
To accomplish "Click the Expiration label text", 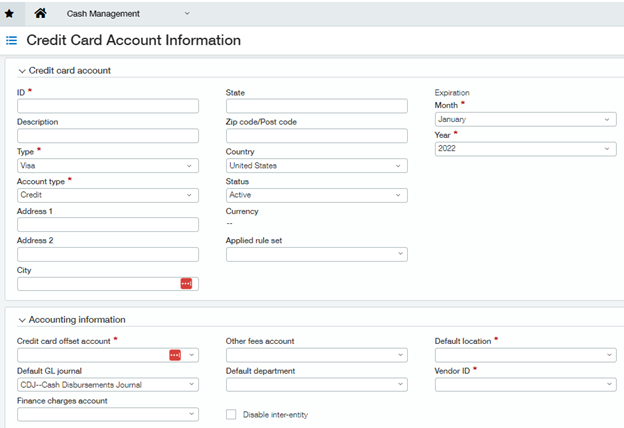I will 452,93.
